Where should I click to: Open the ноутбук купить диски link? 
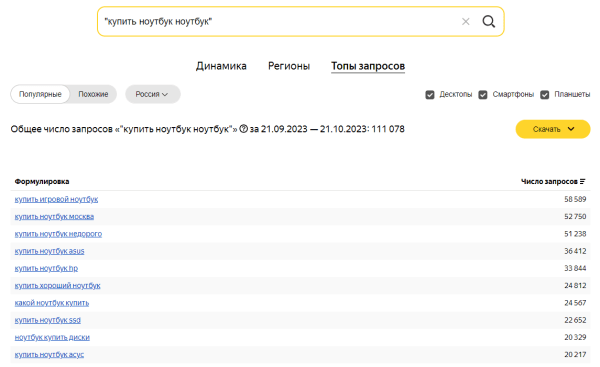point(52,337)
